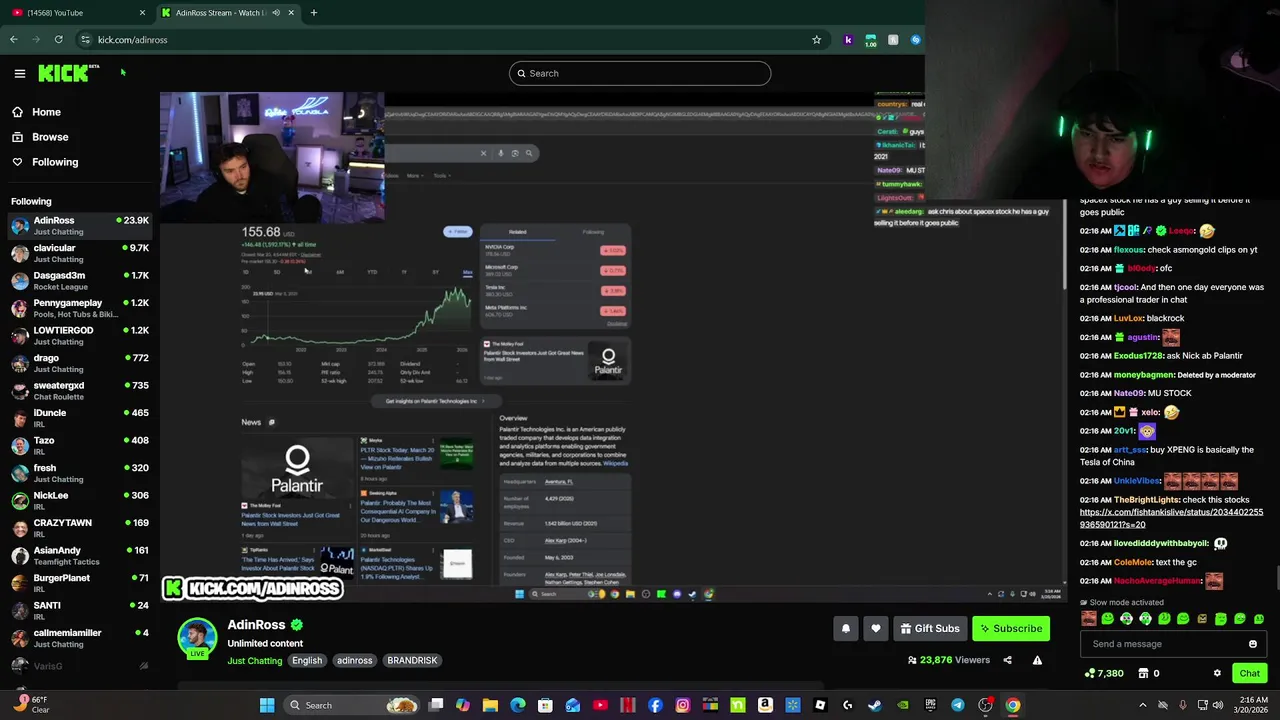Open the clavicular channel in Following list
The width and height of the screenshot is (1280, 720).
tap(80, 253)
